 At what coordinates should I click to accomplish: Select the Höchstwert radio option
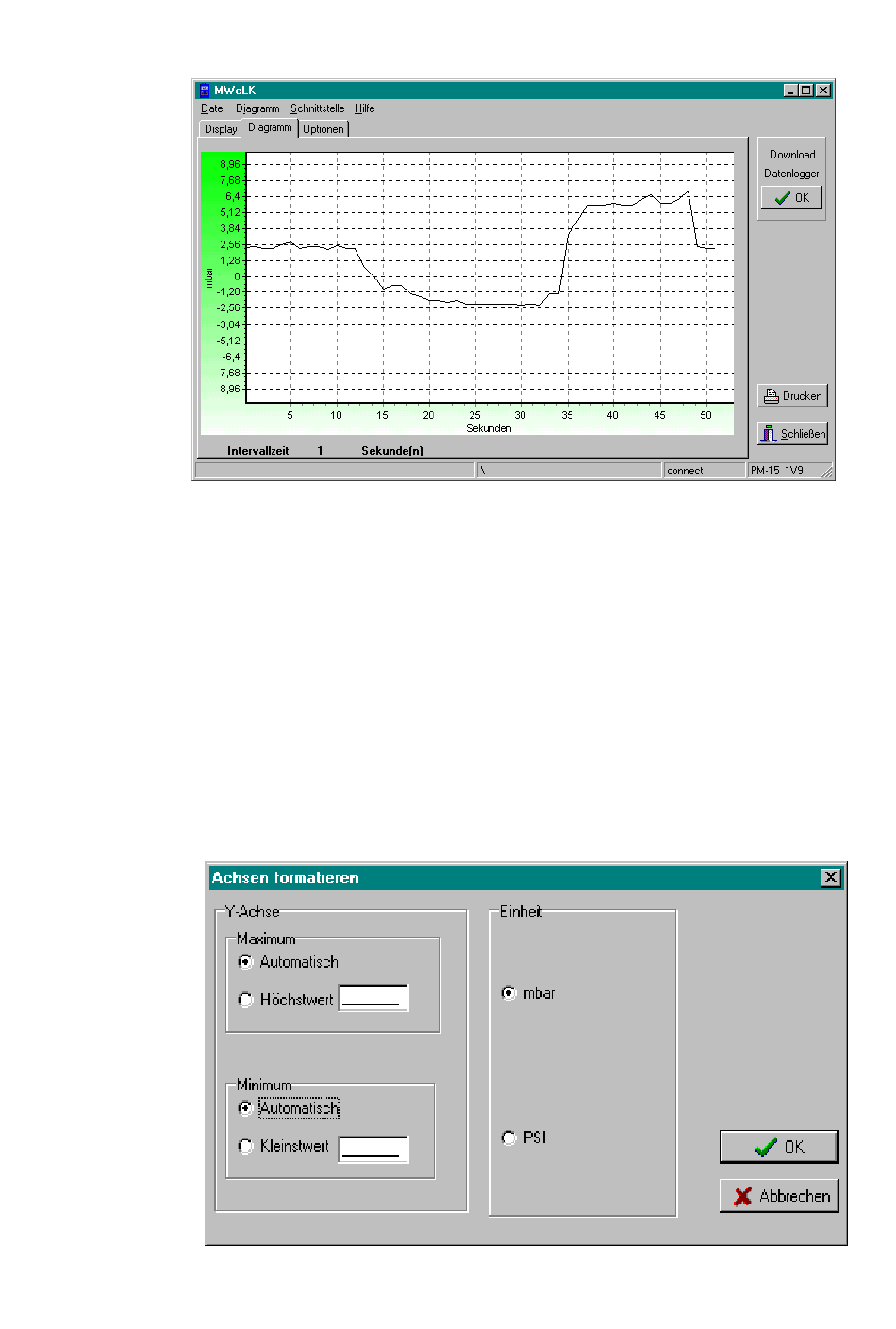[246, 1000]
